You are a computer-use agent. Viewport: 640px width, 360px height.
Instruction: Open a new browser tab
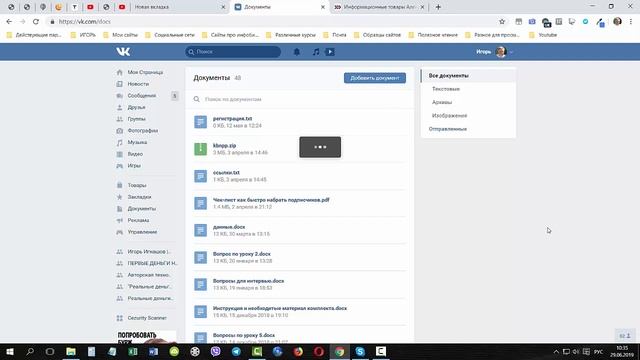point(438,7)
